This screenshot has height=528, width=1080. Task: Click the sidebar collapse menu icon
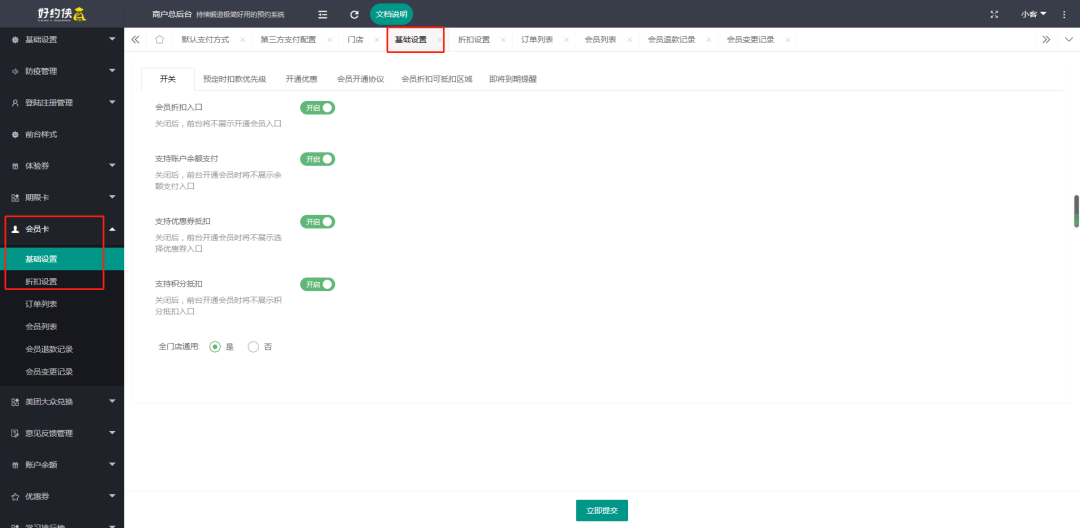click(322, 14)
